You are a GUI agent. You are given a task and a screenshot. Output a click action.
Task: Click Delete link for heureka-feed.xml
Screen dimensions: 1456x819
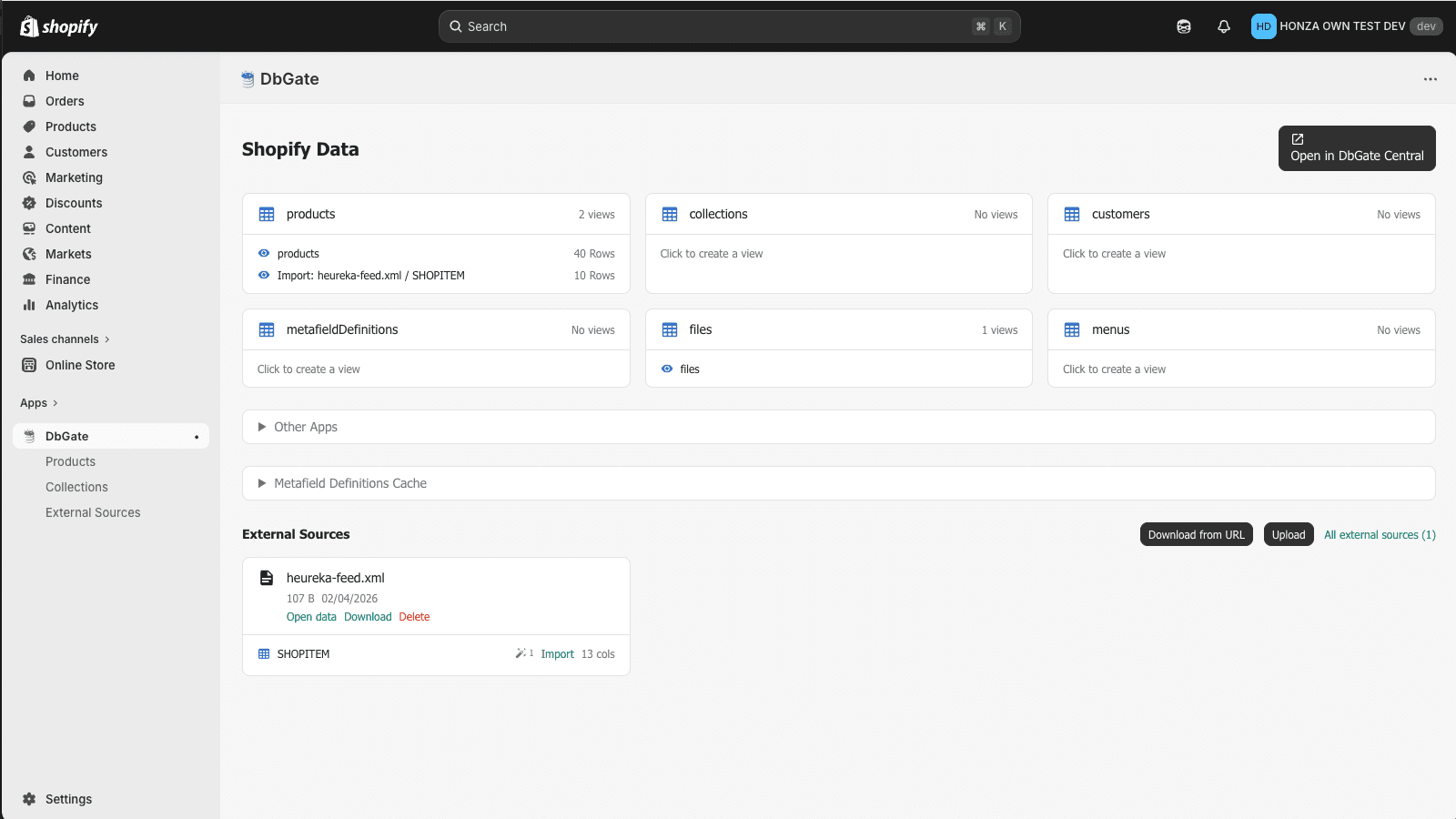(x=414, y=617)
